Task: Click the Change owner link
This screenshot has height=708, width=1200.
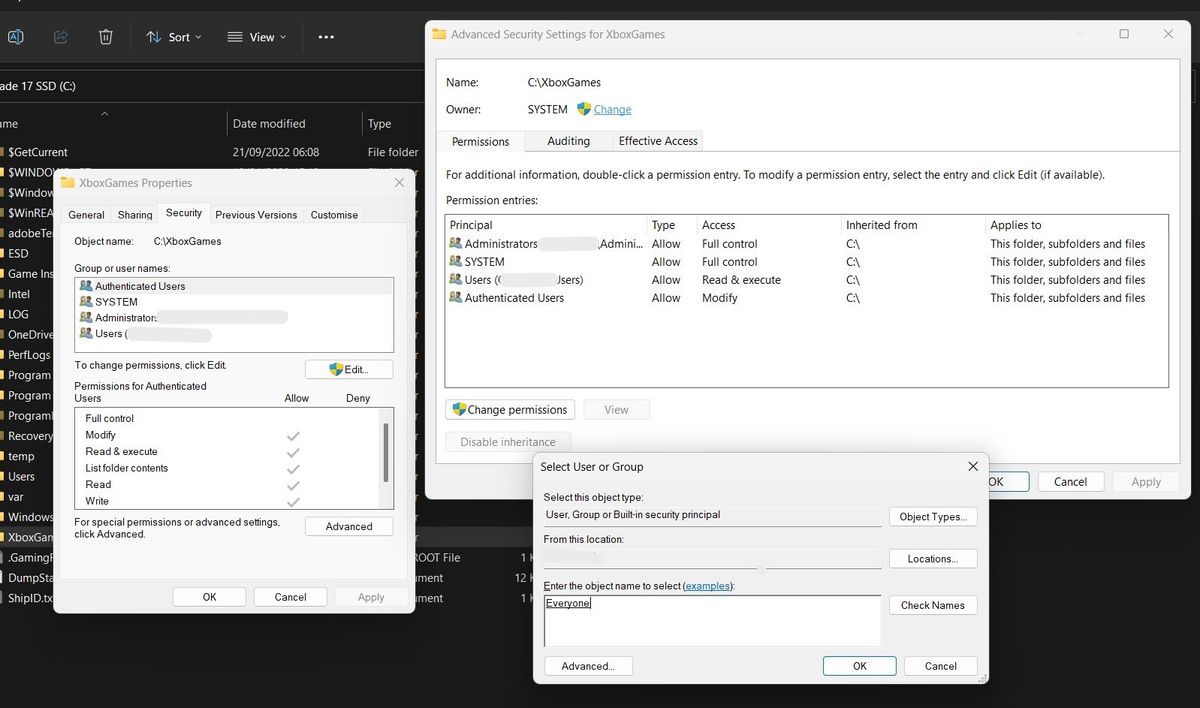Action: pyautogui.click(x=612, y=109)
